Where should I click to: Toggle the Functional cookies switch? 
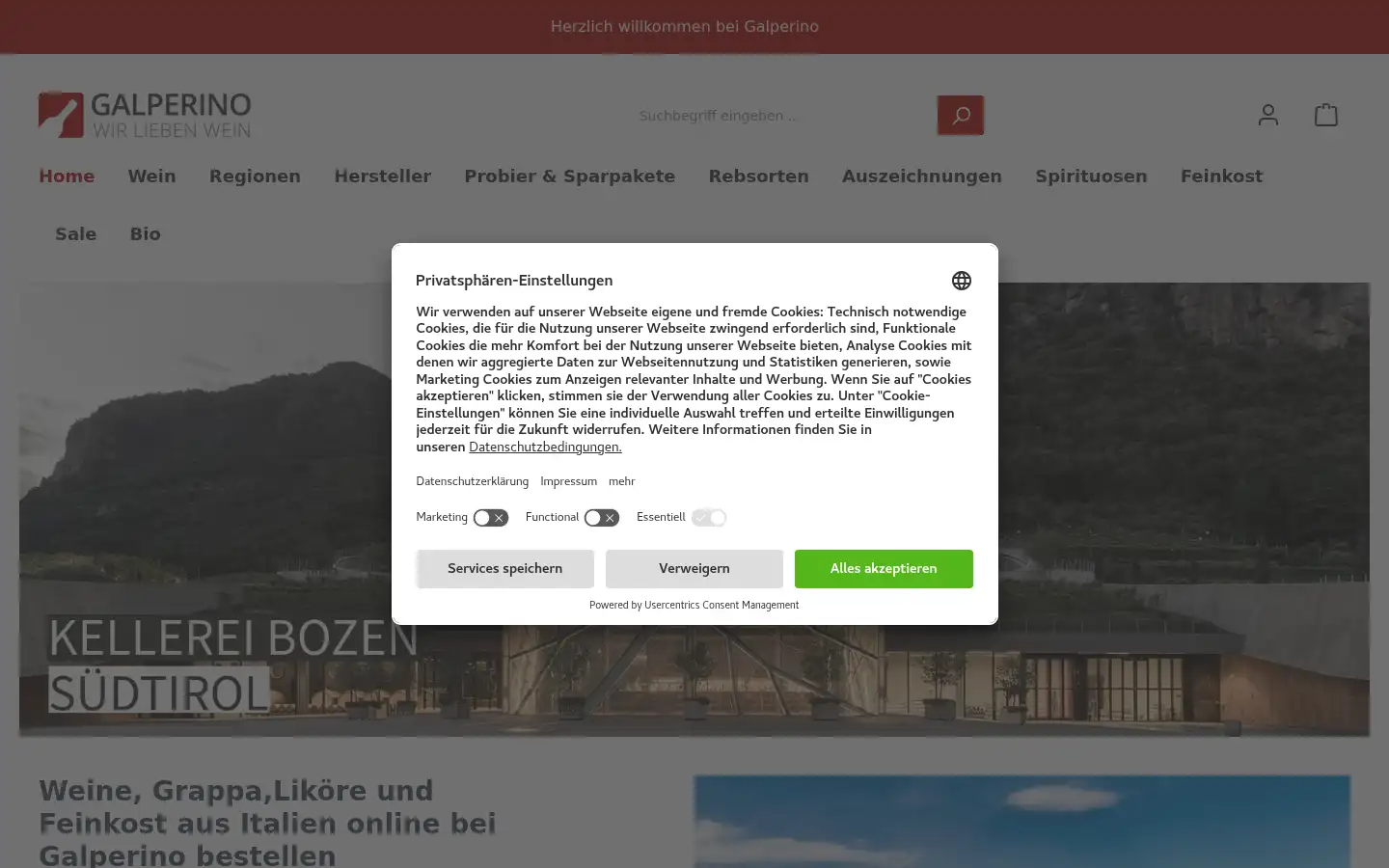click(x=601, y=518)
